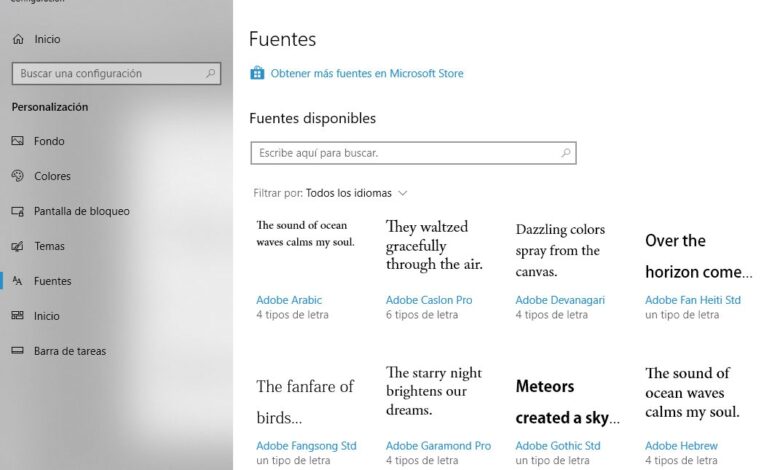Click the Fuentes page title
Image resolution: width=780 pixels, height=470 pixels.
click(x=283, y=39)
